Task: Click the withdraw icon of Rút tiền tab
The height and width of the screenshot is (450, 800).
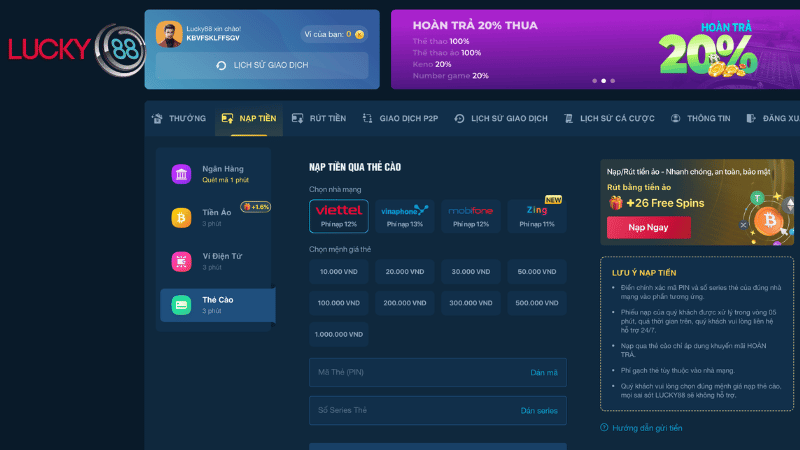Action: click(297, 118)
